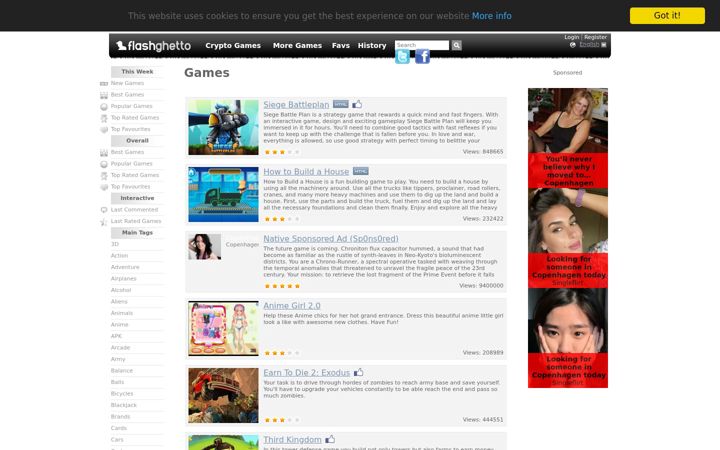Dismiss cookie banner with Got it!
The height and width of the screenshot is (450, 720).
[x=667, y=16]
